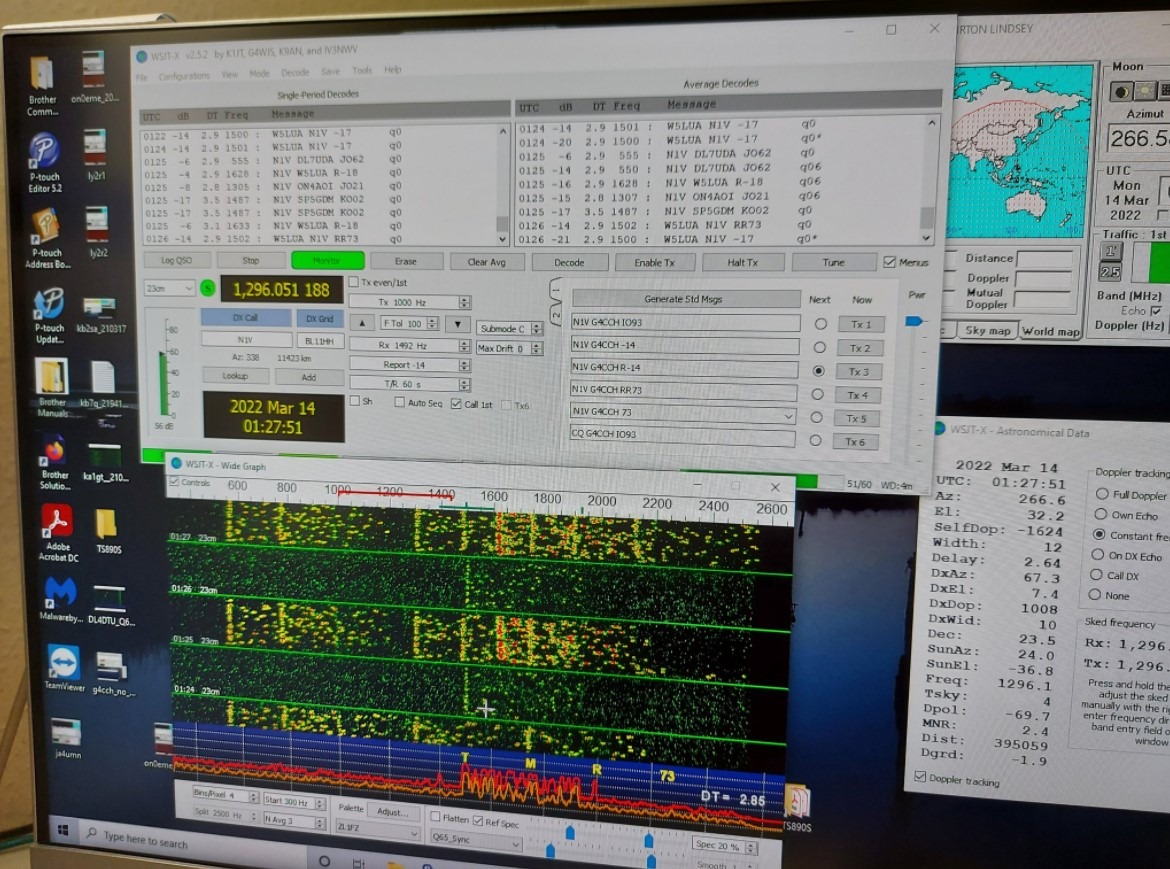Launch Adobe Acrobat DC from desktop

point(58,532)
